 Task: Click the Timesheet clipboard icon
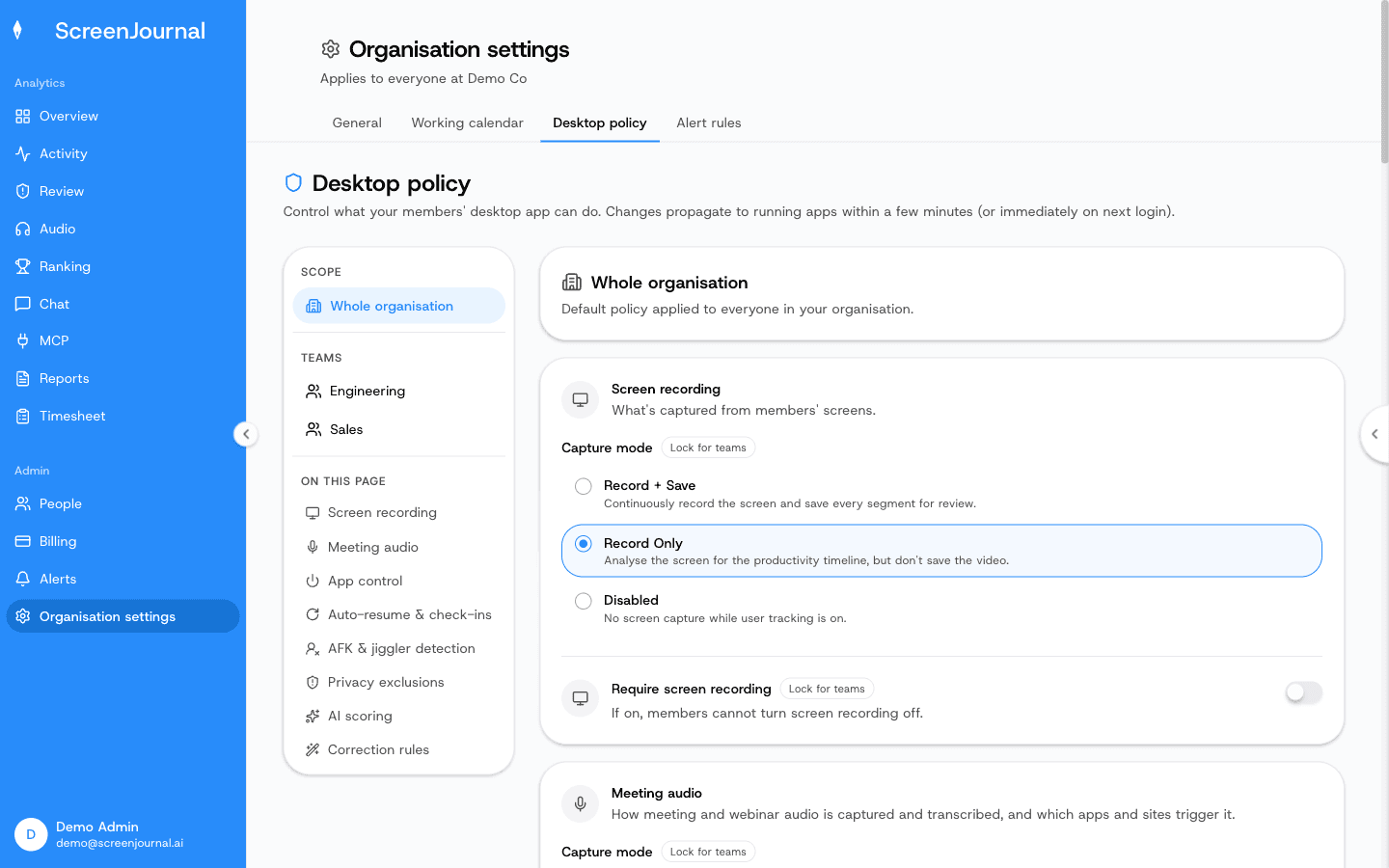tap(23, 417)
